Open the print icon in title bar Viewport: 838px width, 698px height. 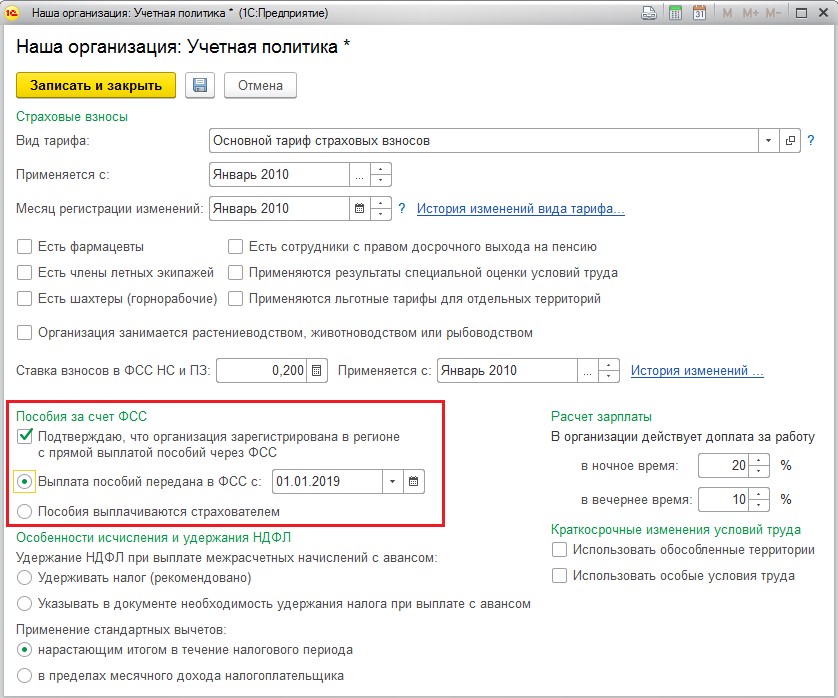[649, 14]
